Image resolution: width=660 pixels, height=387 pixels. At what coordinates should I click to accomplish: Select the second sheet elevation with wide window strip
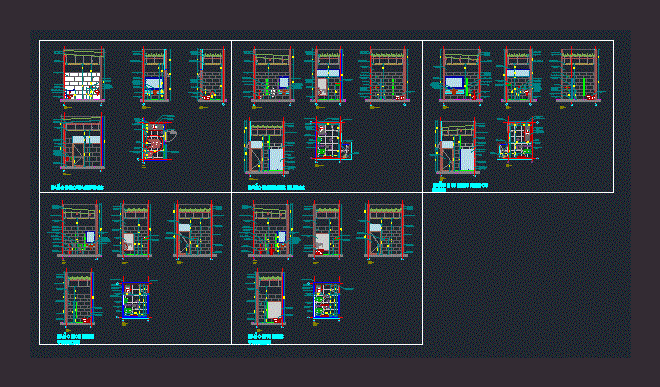[328, 76]
